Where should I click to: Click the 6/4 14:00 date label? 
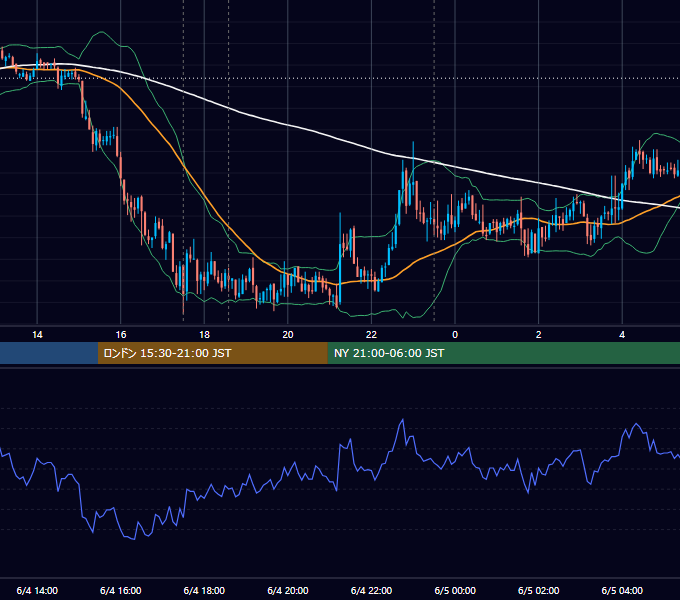(37, 590)
